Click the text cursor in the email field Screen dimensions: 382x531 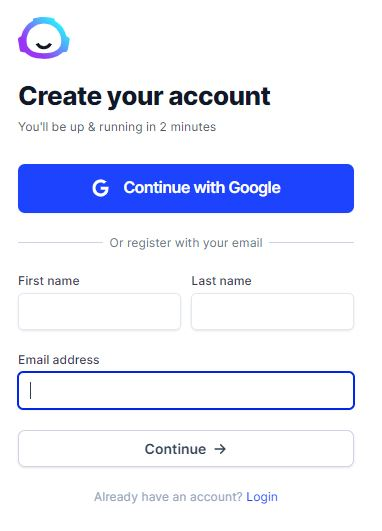click(x=30, y=390)
